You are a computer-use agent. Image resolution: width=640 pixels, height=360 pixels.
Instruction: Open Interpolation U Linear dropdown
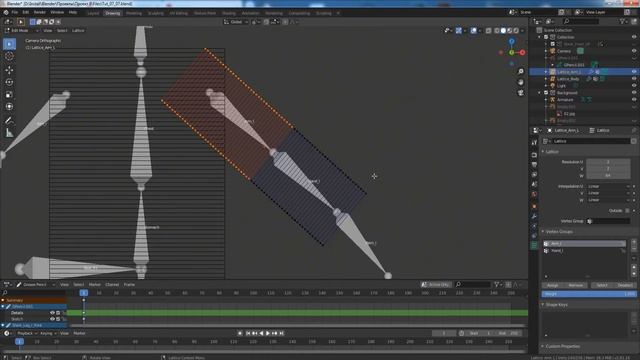[x=608, y=187]
